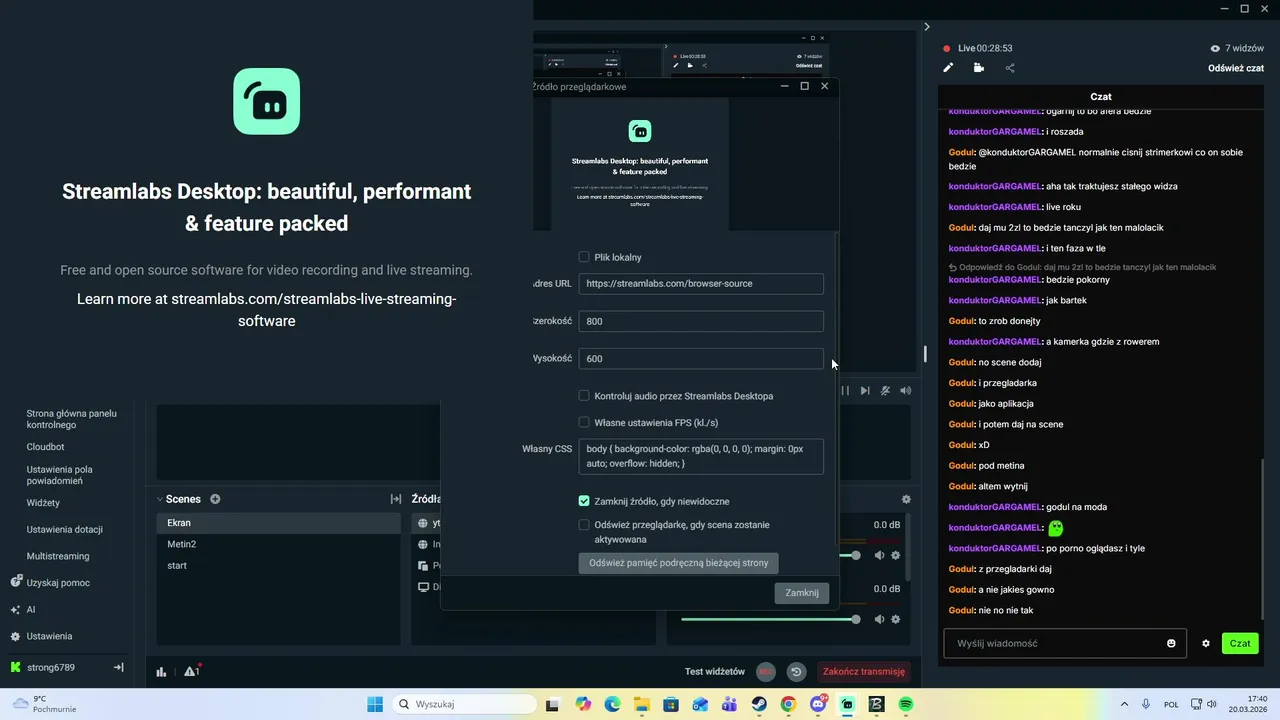
Task: Log out with arrow next to strong6789
Action: (118, 667)
